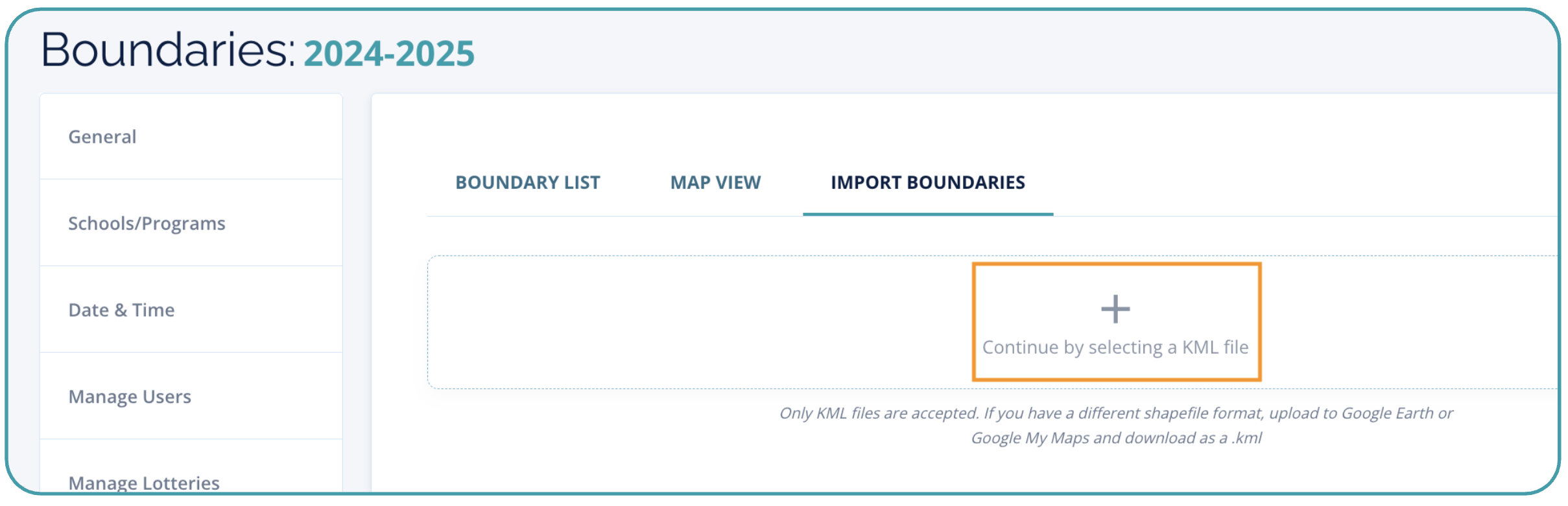Switch to the Boundary List tab
The height and width of the screenshot is (506, 1568).
527,182
